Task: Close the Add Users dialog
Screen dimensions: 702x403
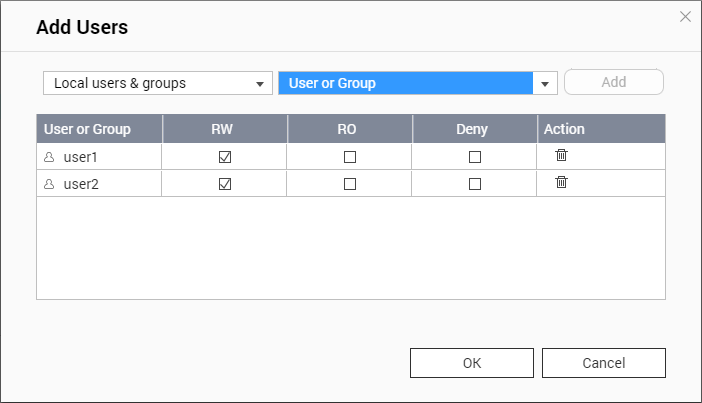Action: (685, 17)
